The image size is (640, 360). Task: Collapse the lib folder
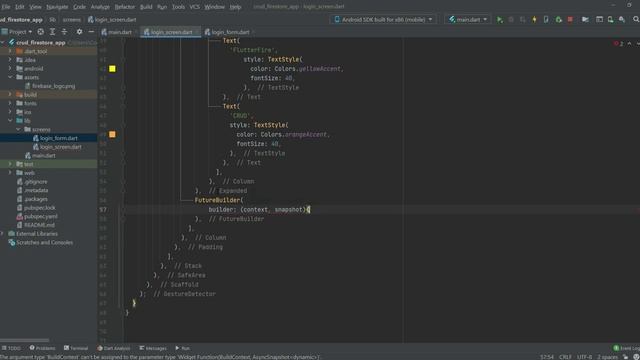10,120
